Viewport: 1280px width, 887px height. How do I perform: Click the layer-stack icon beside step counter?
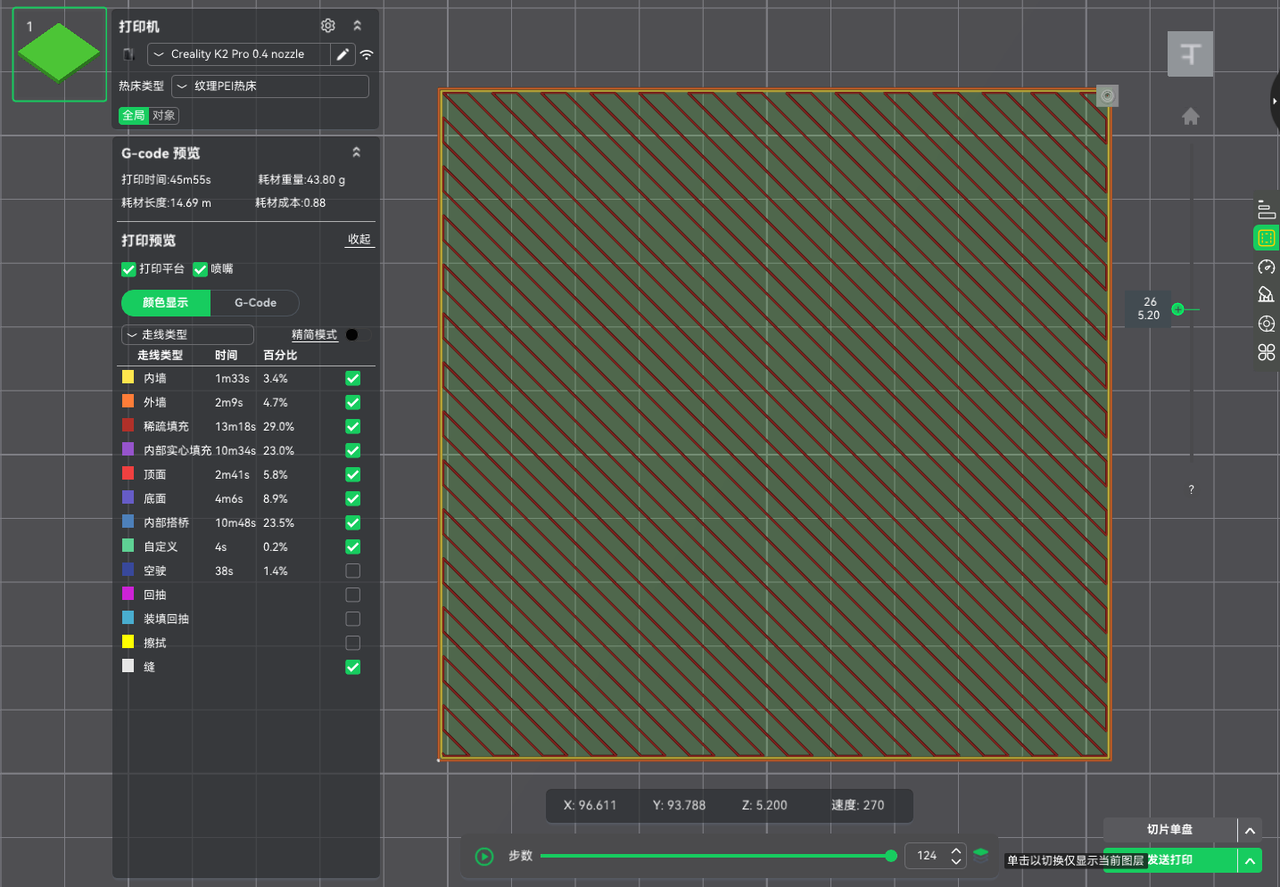coord(981,855)
